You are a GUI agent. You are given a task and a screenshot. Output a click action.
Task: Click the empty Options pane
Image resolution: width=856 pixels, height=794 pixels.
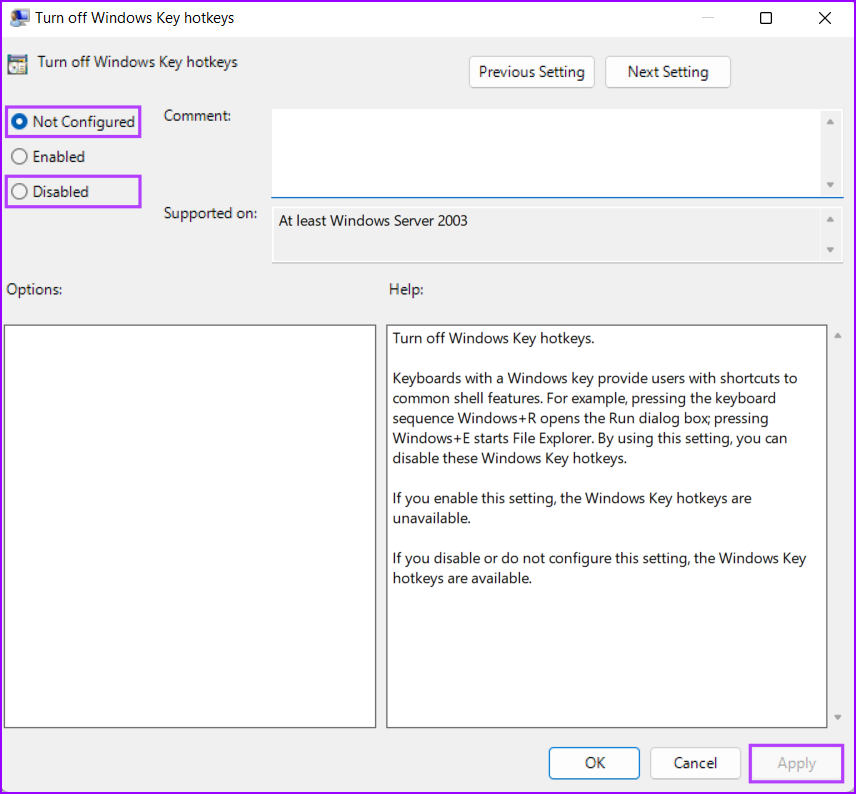click(x=190, y=526)
